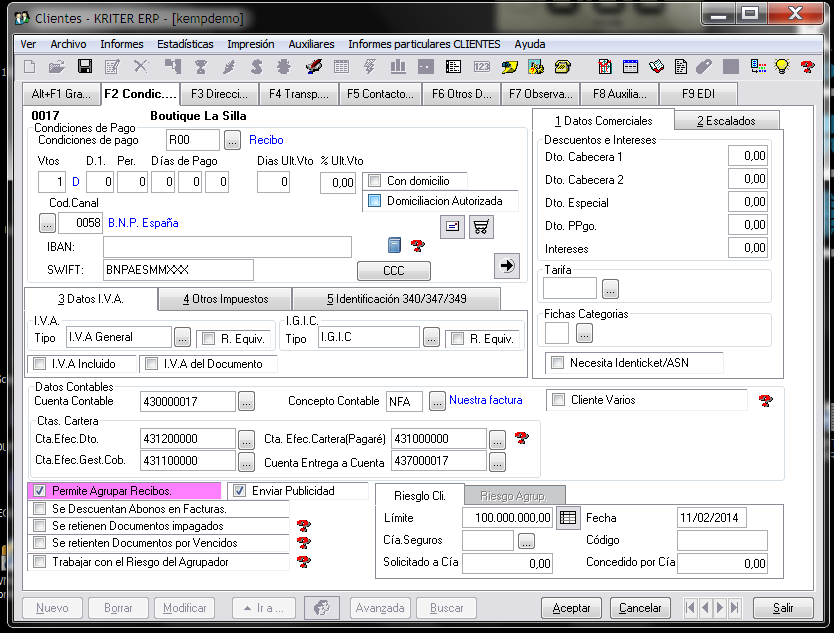Open the Estadísticas menu
Screen dimensions: 834x633
[185, 44]
